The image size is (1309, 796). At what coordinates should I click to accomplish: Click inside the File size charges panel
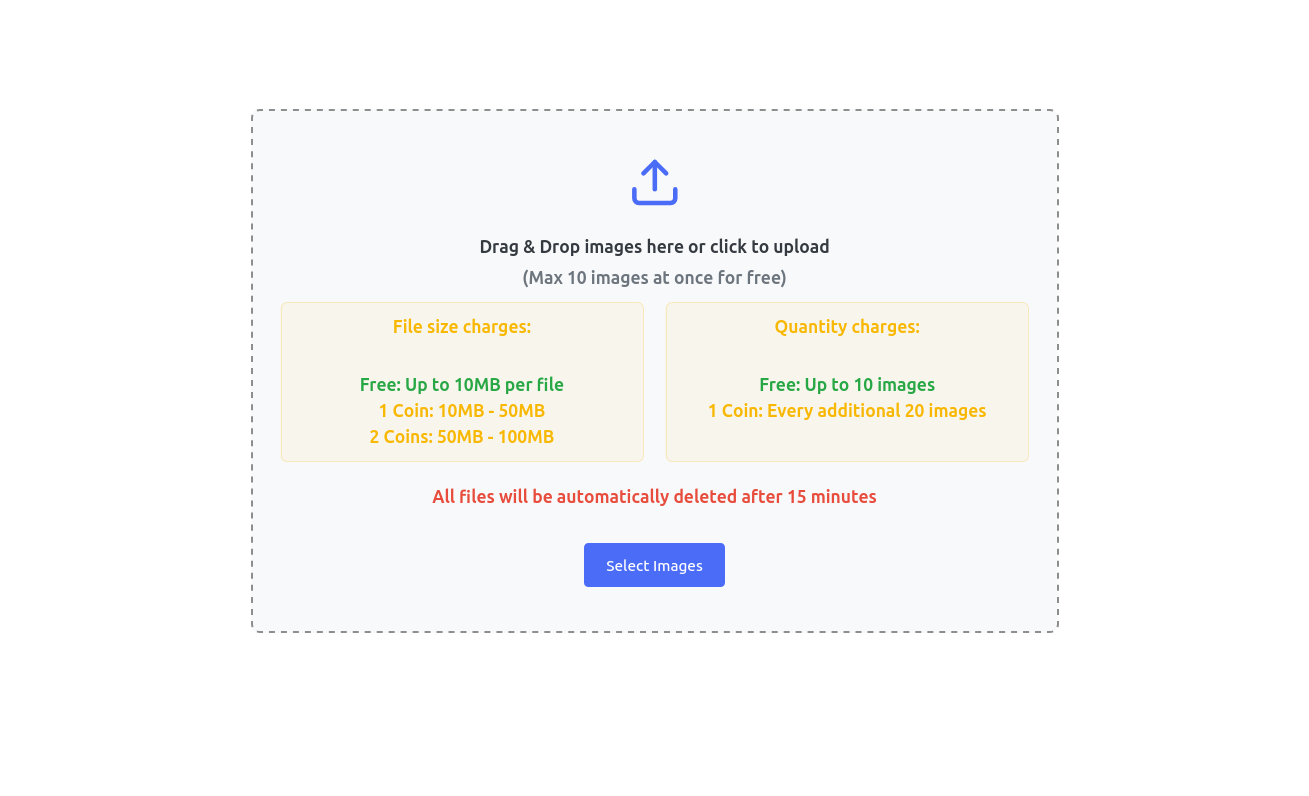coord(461,355)
